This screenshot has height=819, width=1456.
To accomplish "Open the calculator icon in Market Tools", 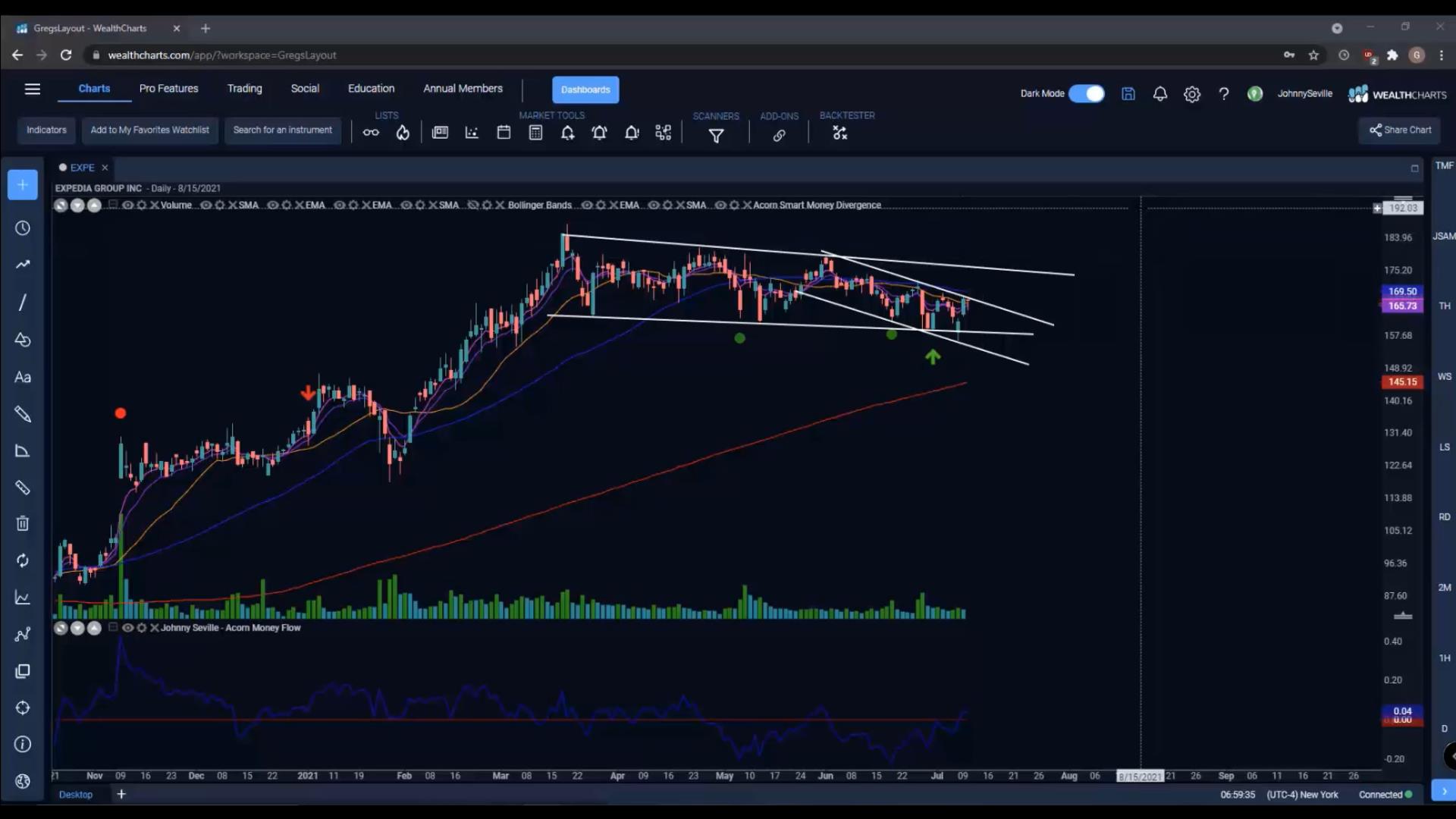I will pyautogui.click(x=535, y=133).
